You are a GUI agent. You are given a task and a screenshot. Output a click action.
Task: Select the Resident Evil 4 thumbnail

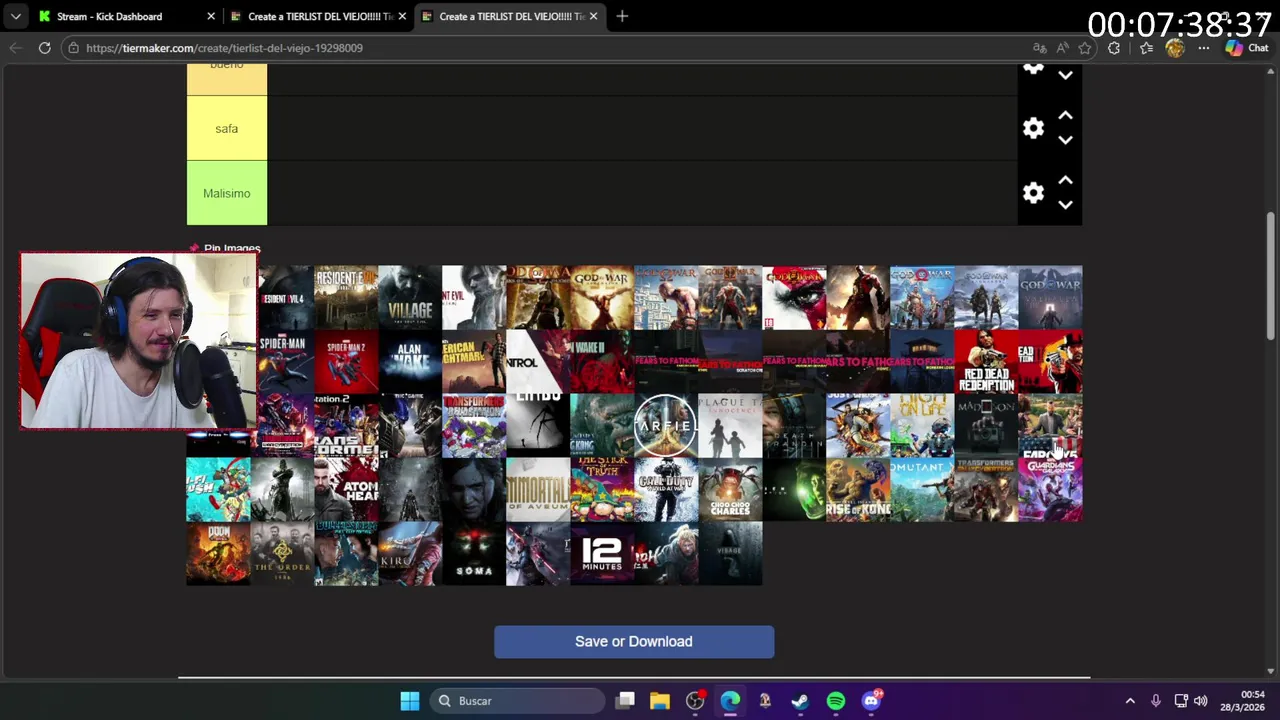[286, 297]
